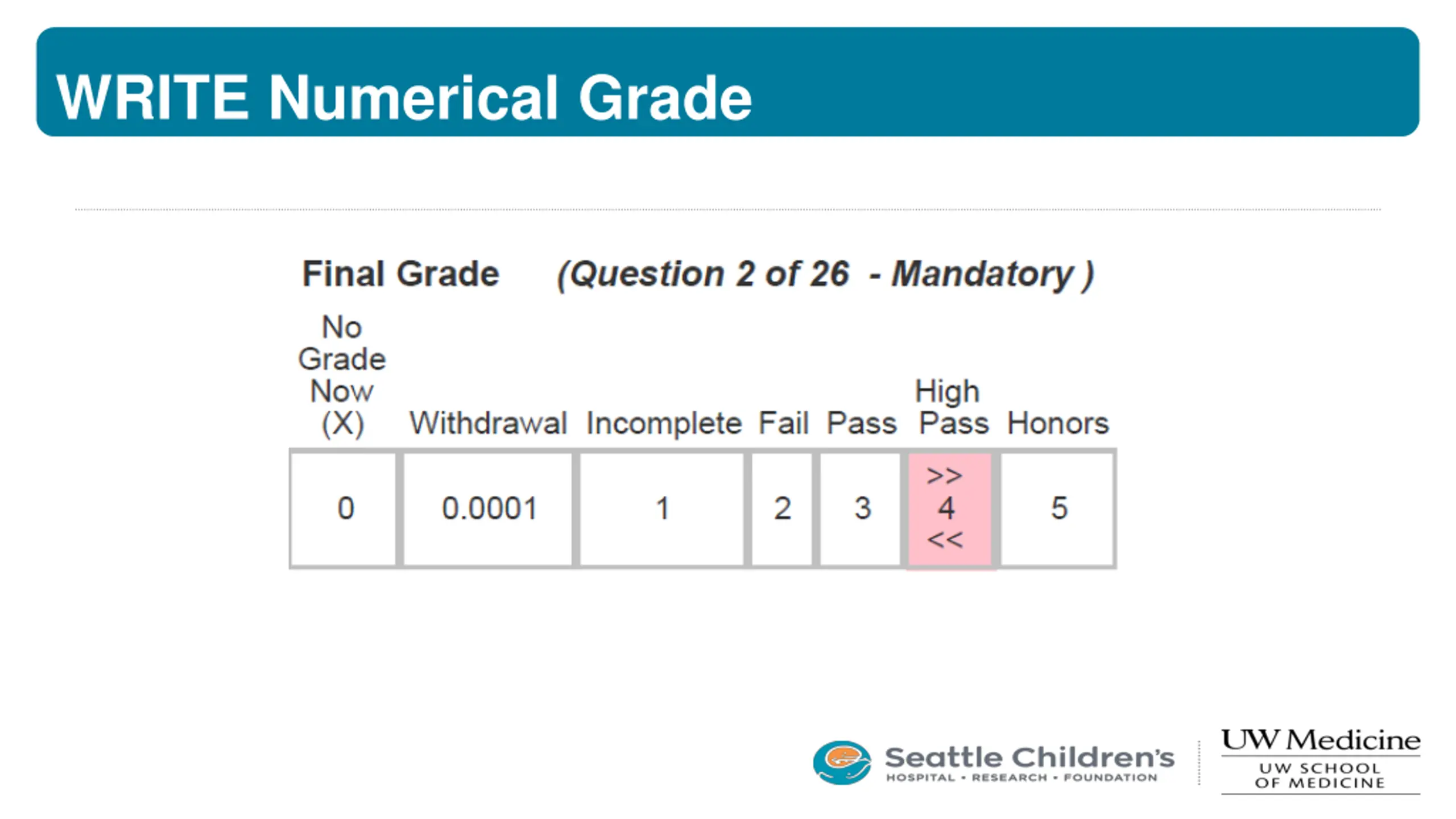
Task: Choose the 0.0001 Withdrawal grade cell
Action: coord(488,508)
